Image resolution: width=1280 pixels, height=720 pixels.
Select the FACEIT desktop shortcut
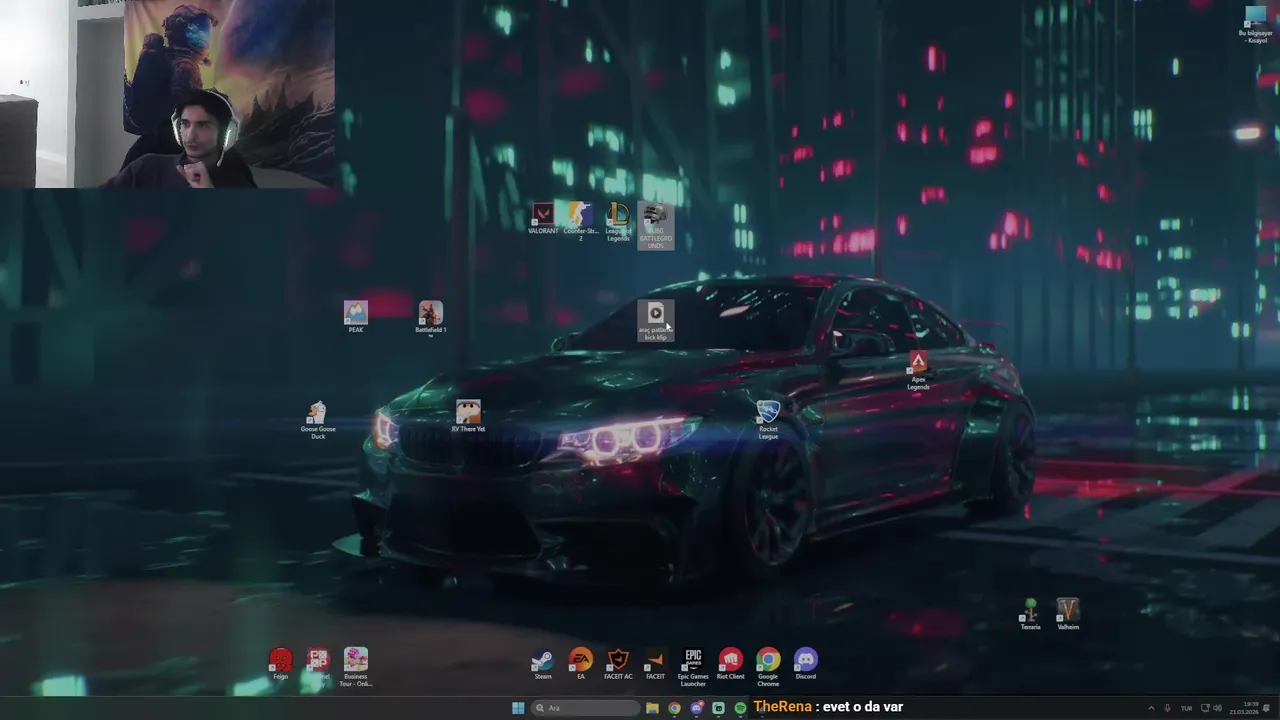[655, 664]
